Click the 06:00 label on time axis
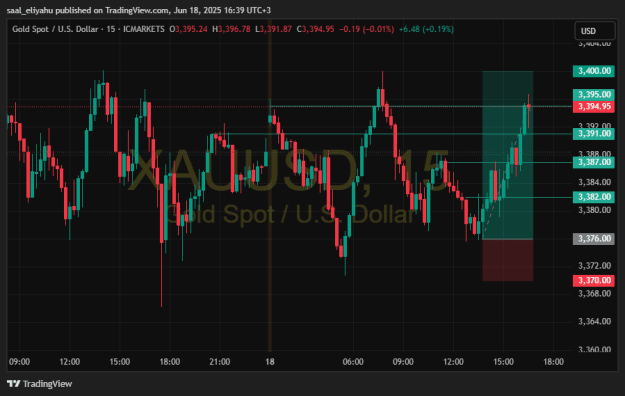This screenshot has height=396, width=625. coord(353,362)
